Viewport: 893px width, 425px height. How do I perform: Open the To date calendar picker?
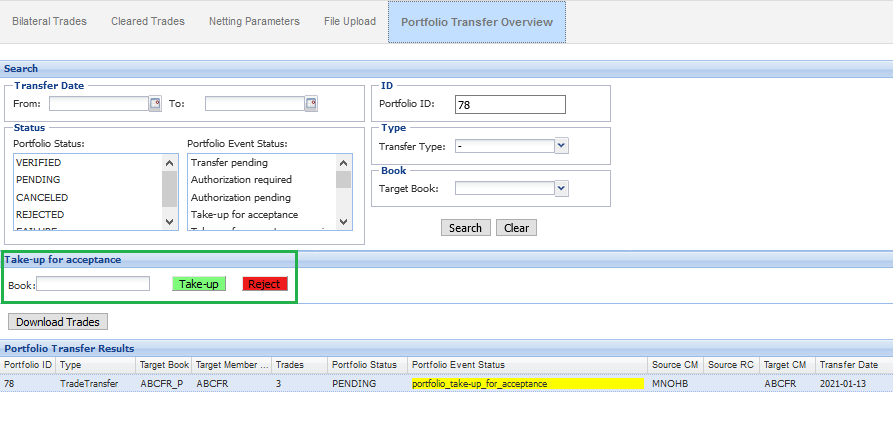click(311, 103)
